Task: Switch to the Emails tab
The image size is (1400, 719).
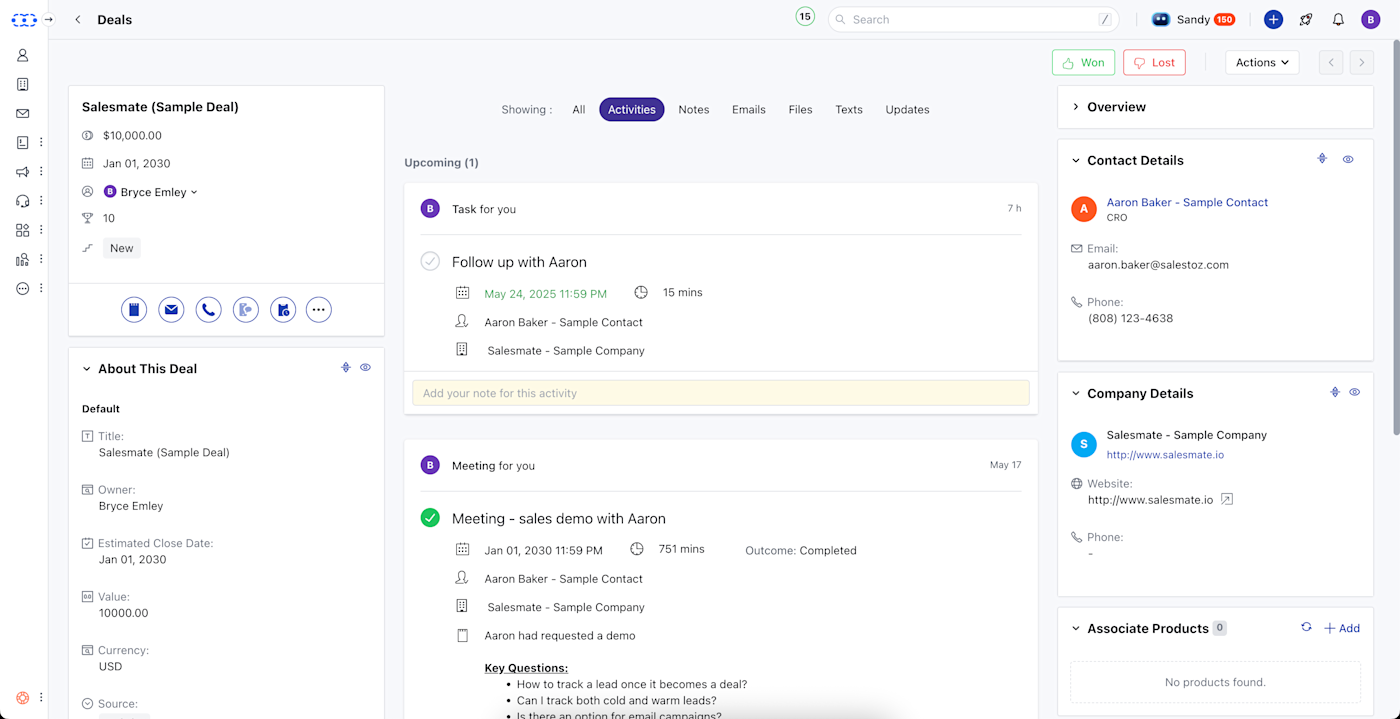Action: tap(749, 110)
